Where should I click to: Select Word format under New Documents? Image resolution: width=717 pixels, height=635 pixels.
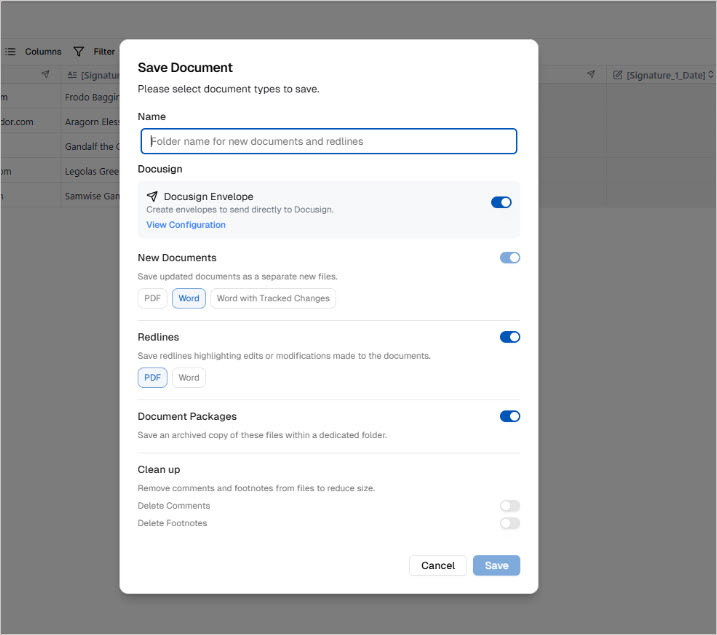[189, 299]
